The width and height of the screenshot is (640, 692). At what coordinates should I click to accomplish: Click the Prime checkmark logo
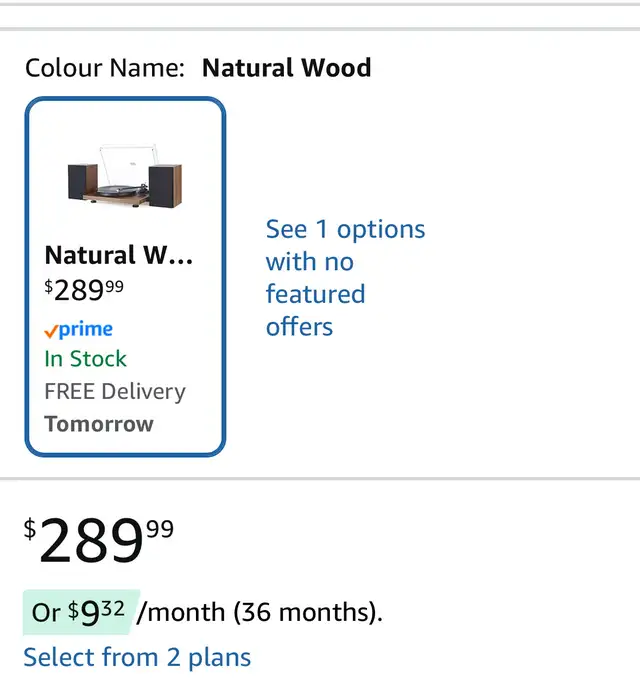pyautogui.click(x=50, y=331)
